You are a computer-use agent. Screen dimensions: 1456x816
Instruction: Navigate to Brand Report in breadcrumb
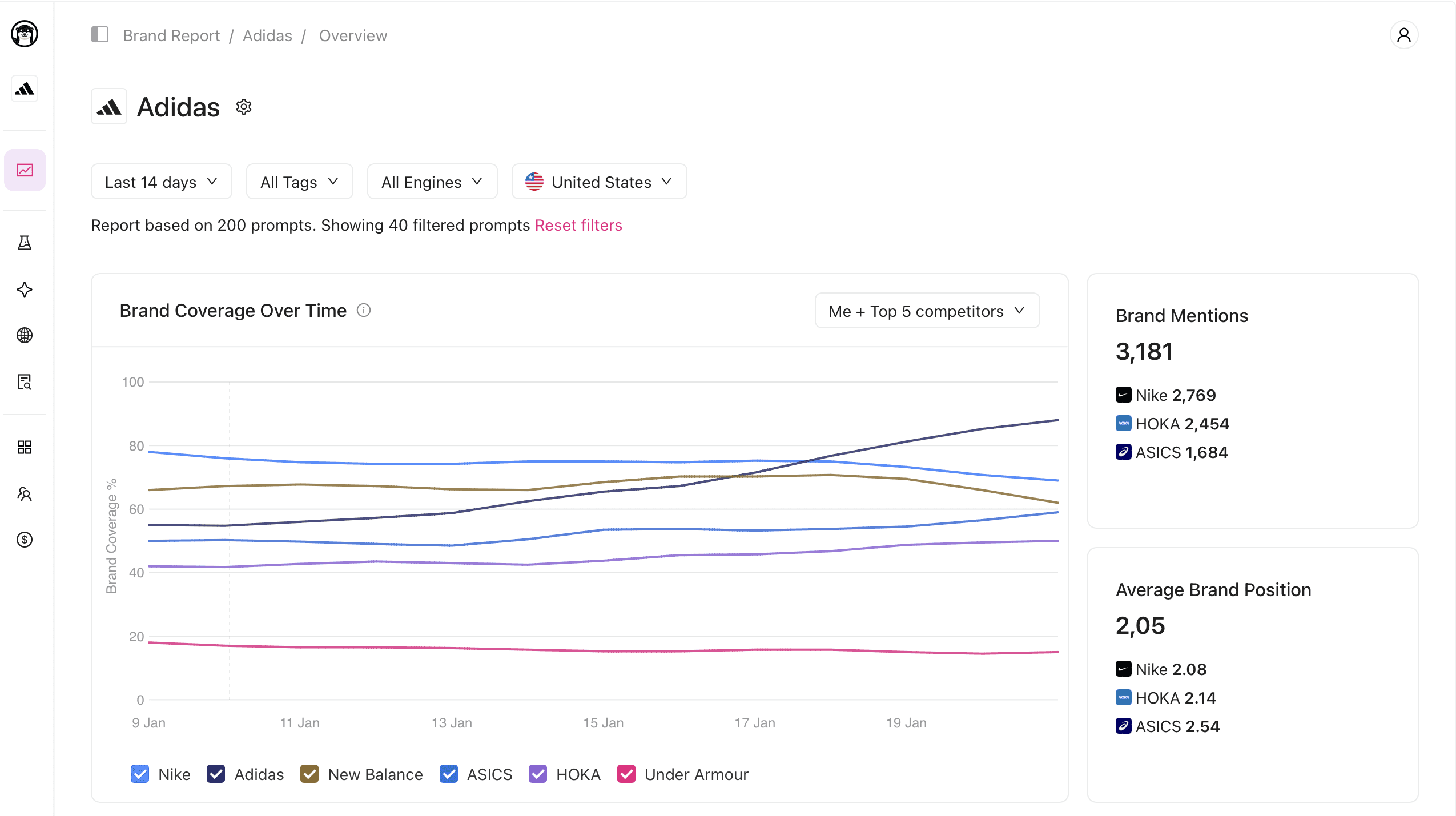tap(171, 35)
